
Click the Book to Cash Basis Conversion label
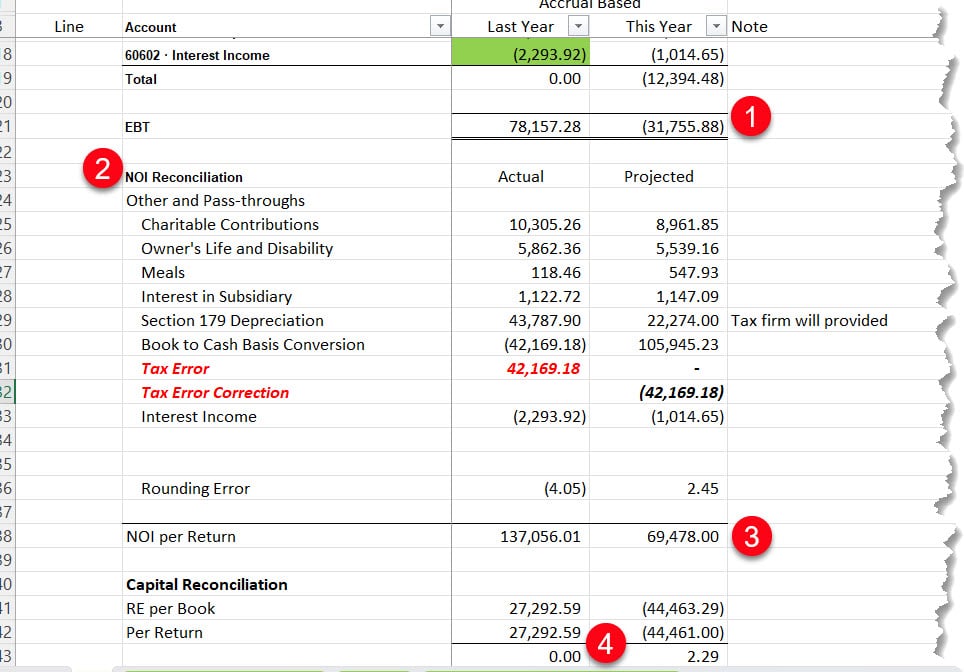click(x=253, y=344)
